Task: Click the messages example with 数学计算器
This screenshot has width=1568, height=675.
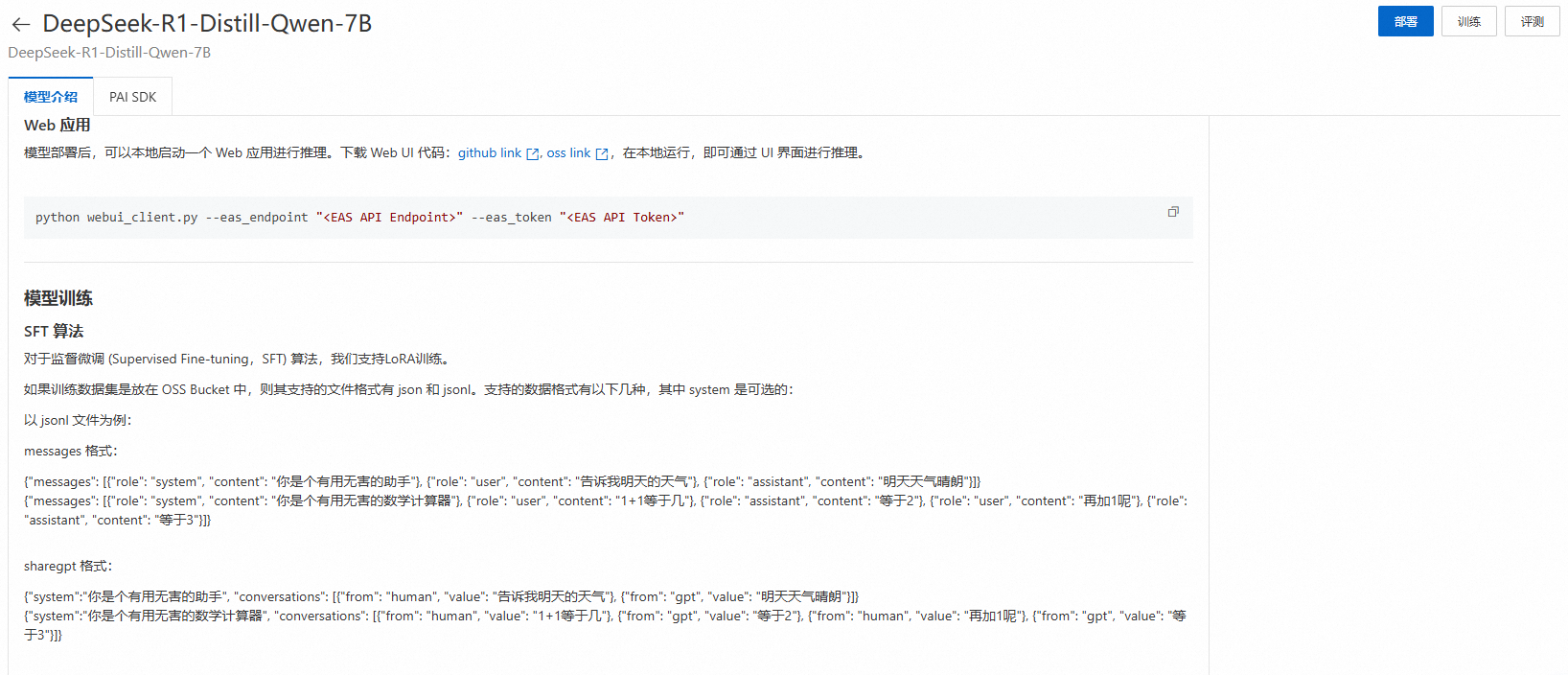Action: [x=606, y=510]
